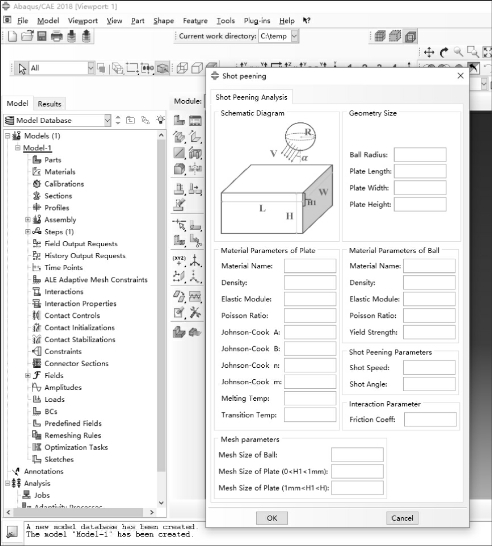
Task: Click OK in the Shot peening dialog
Action: click(272, 518)
